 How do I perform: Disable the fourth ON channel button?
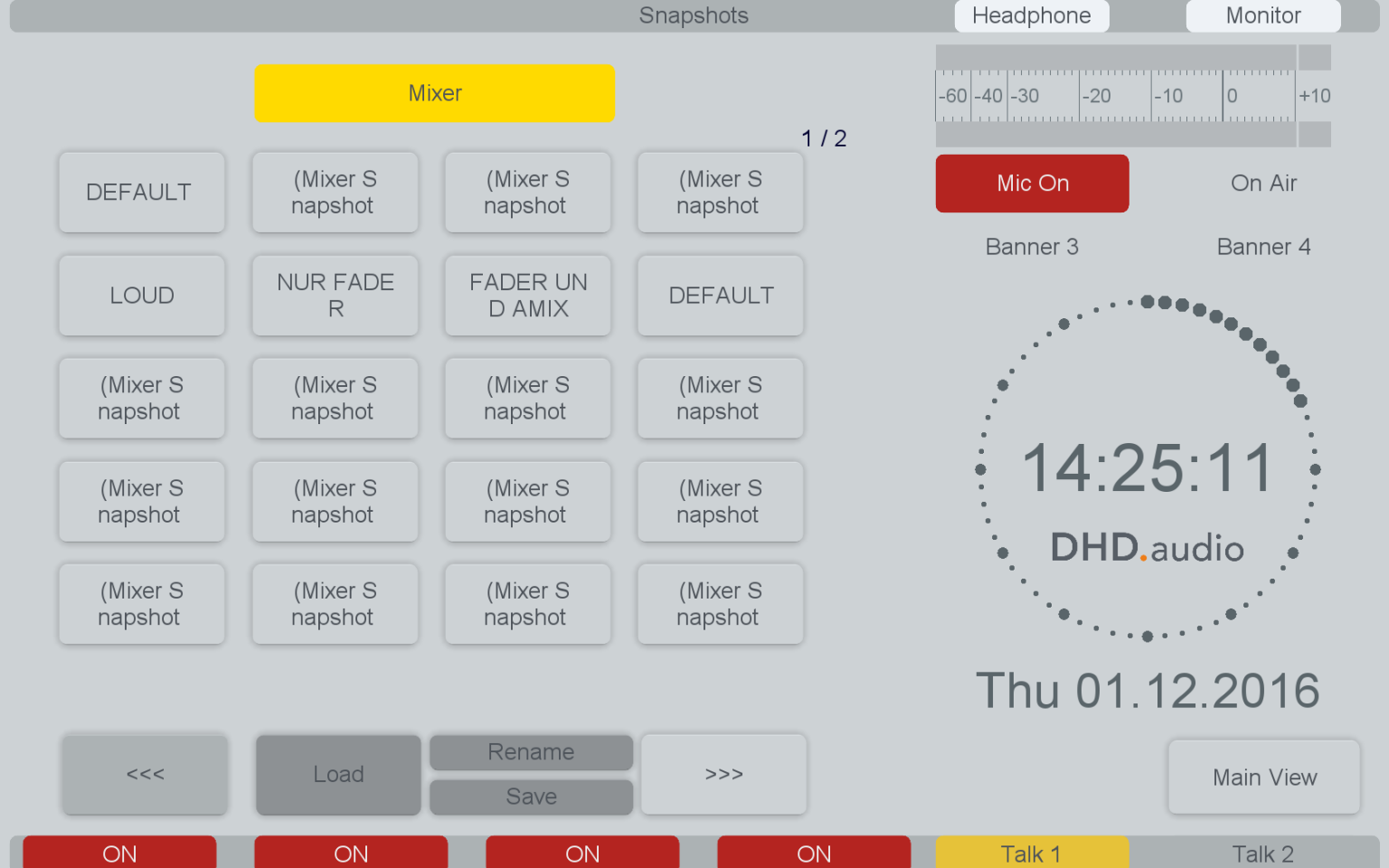(813, 853)
